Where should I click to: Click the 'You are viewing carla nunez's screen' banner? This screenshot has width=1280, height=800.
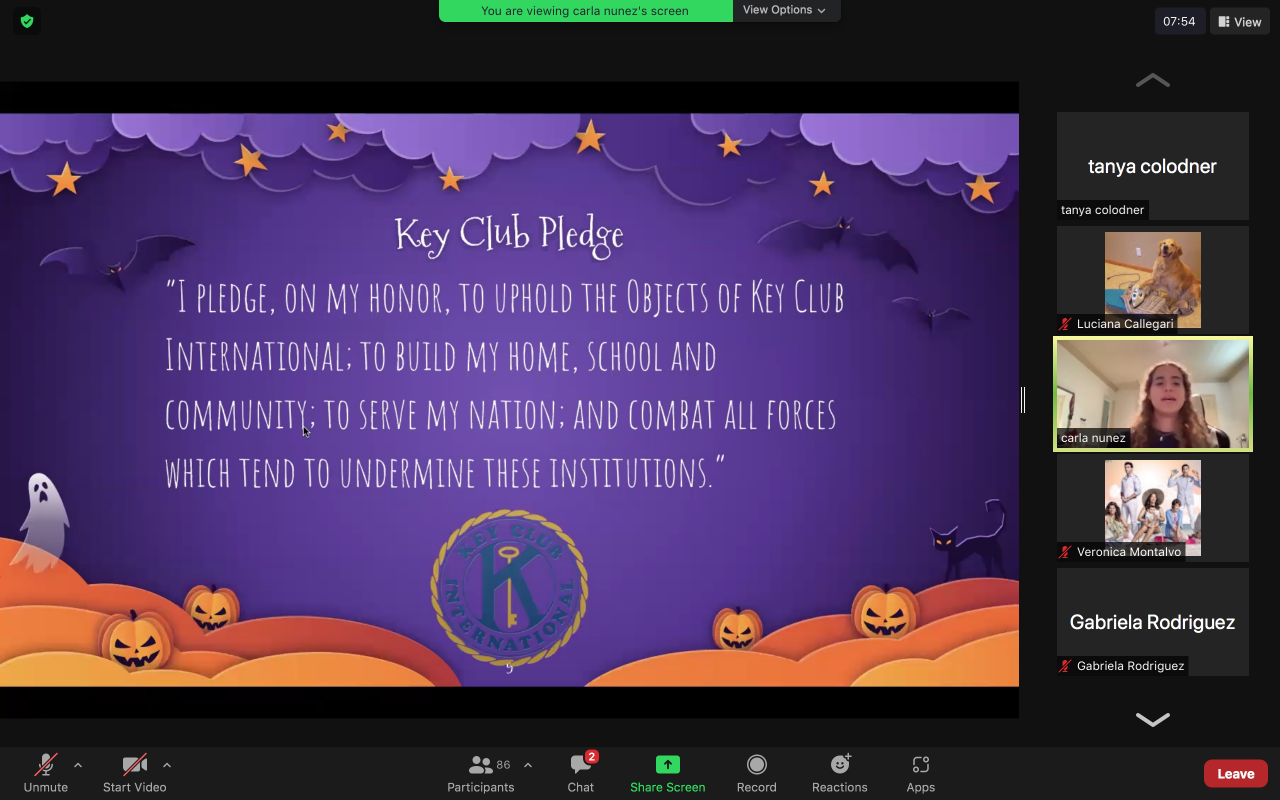[x=586, y=11]
